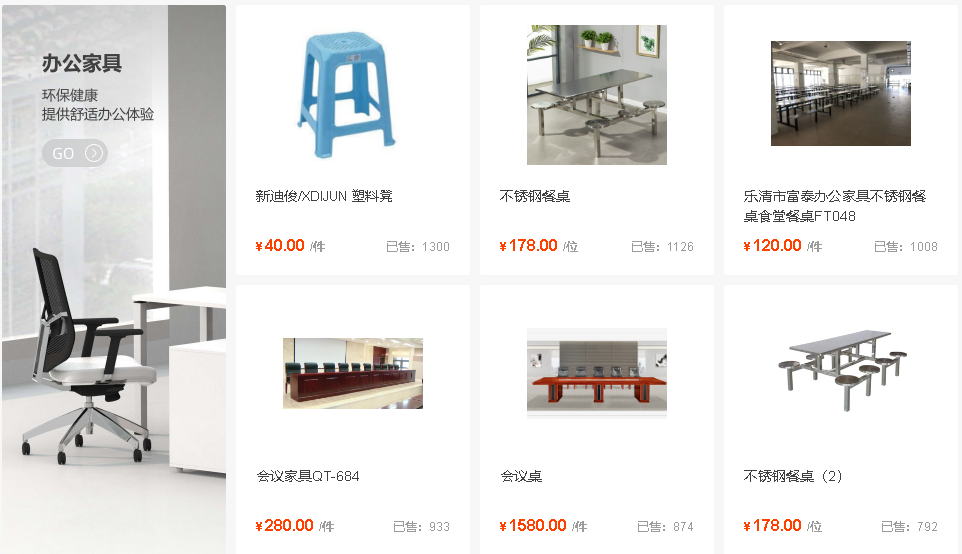This screenshot has height=554, width=962.
Task: Click the ¥280.00 price for QT-684
Action: pos(285,526)
